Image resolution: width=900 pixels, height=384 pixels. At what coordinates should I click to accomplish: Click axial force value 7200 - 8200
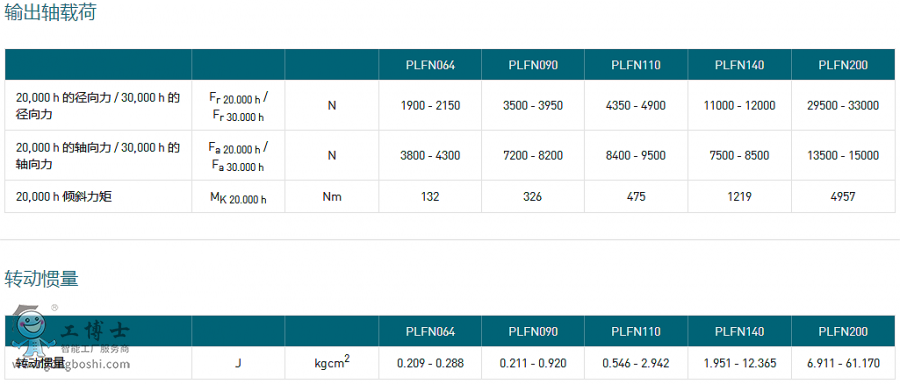pyautogui.click(x=533, y=156)
